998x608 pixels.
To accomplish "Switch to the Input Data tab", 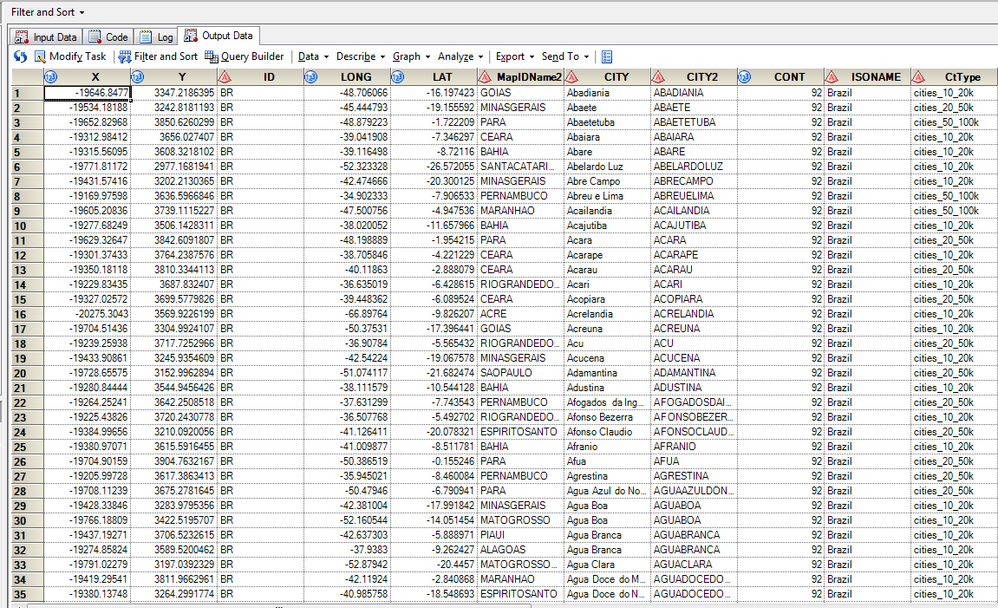I will [x=46, y=37].
